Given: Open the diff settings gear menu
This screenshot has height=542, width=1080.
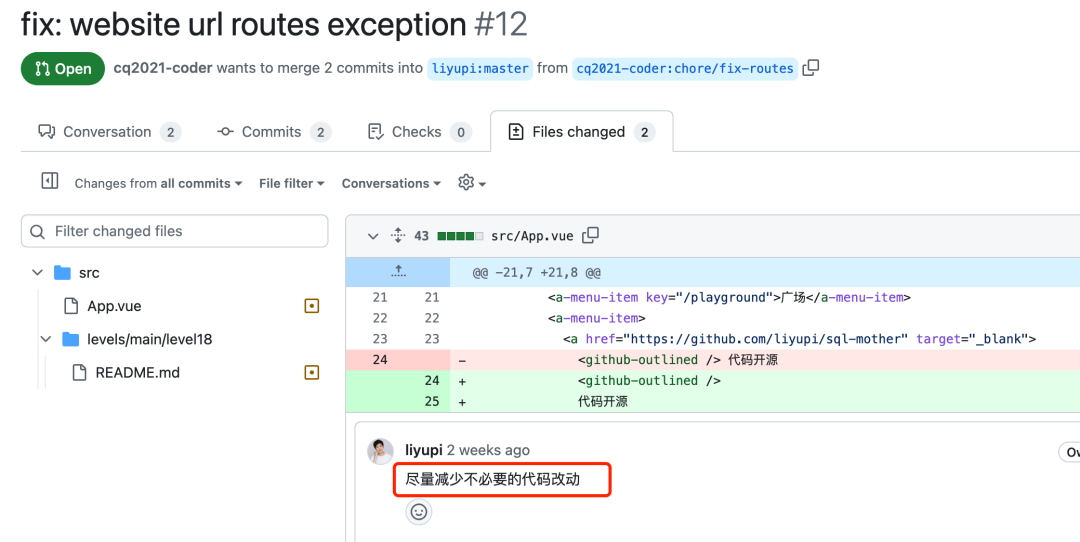Looking at the screenshot, I should click(x=471, y=183).
